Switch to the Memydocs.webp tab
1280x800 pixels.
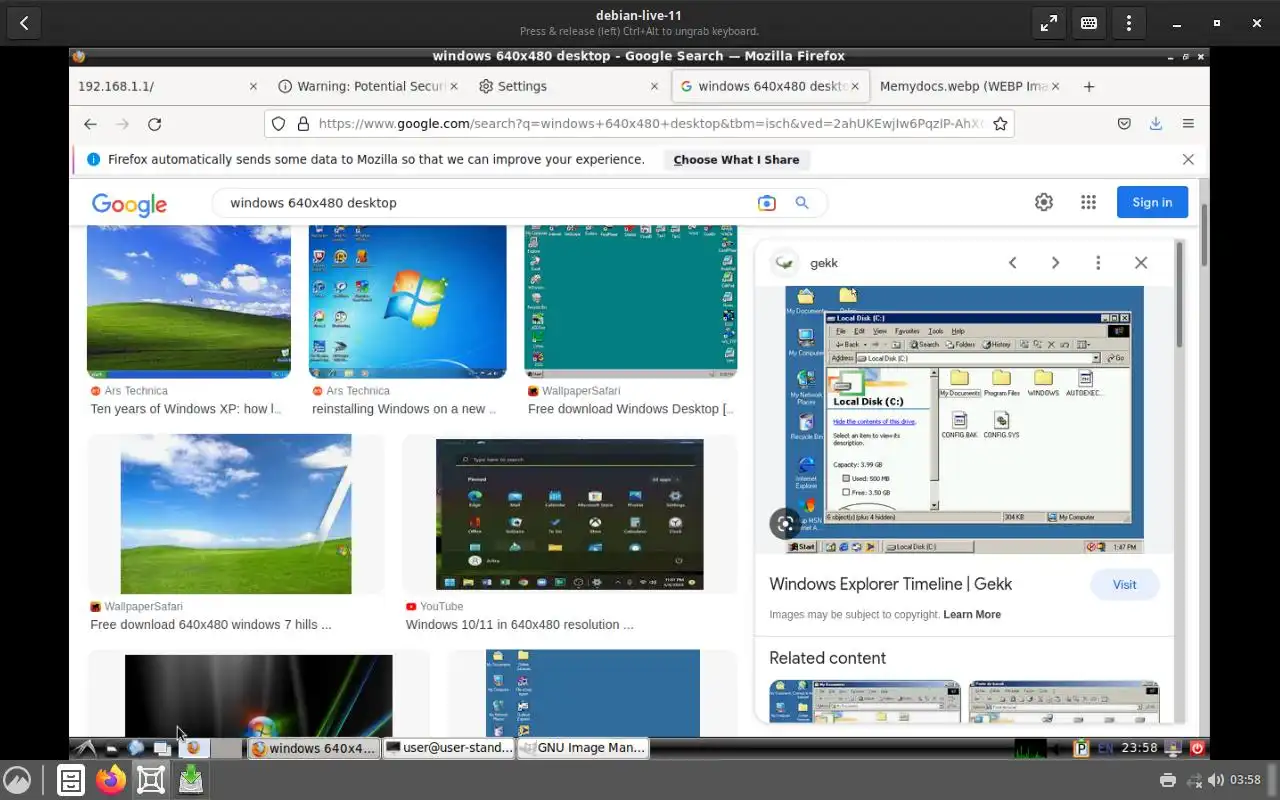pos(968,86)
